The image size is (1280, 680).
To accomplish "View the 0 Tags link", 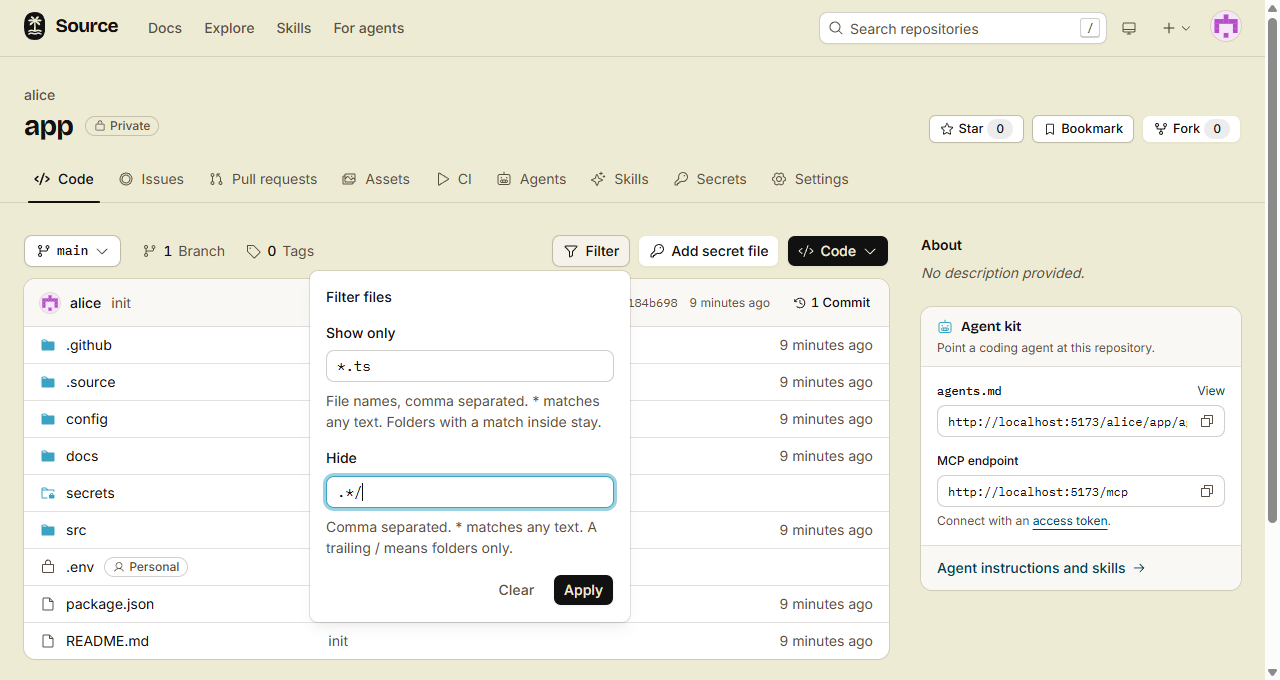I will 280,251.
